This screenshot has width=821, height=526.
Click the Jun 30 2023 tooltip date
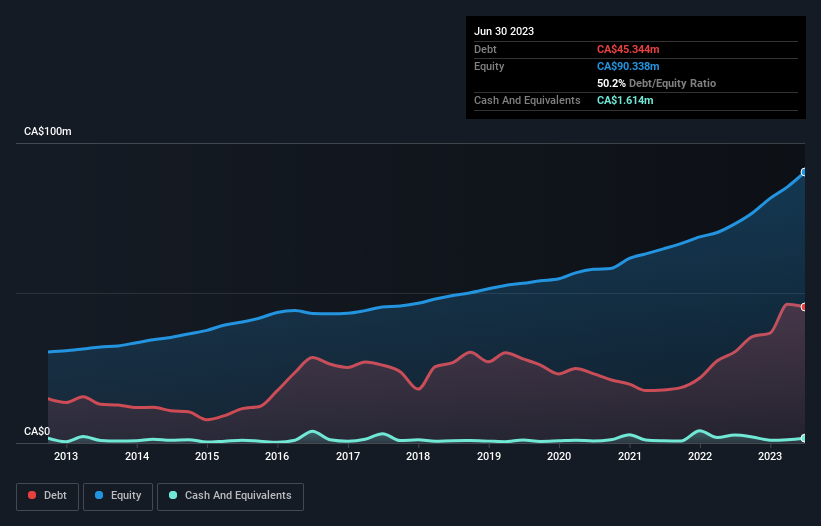pos(504,31)
